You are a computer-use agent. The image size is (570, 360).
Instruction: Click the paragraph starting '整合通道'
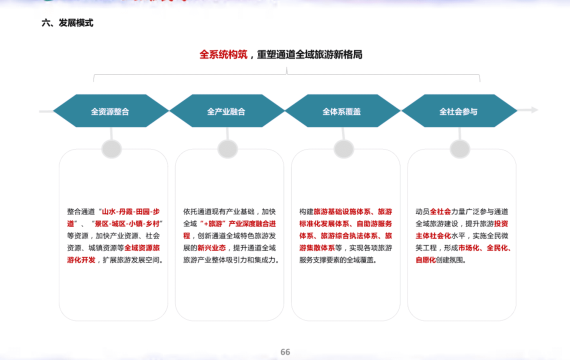coord(115,236)
